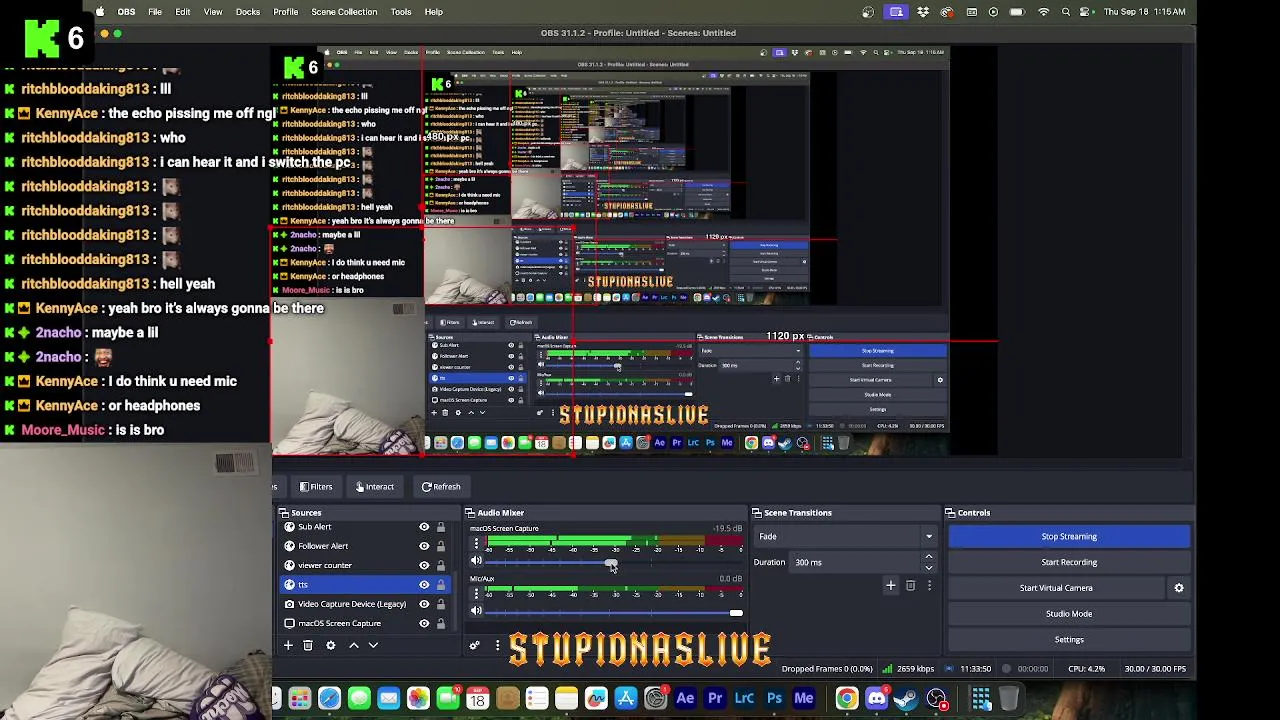The image size is (1280, 720).
Task: Click Start Virtual Camera button
Action: [1056, 588]
